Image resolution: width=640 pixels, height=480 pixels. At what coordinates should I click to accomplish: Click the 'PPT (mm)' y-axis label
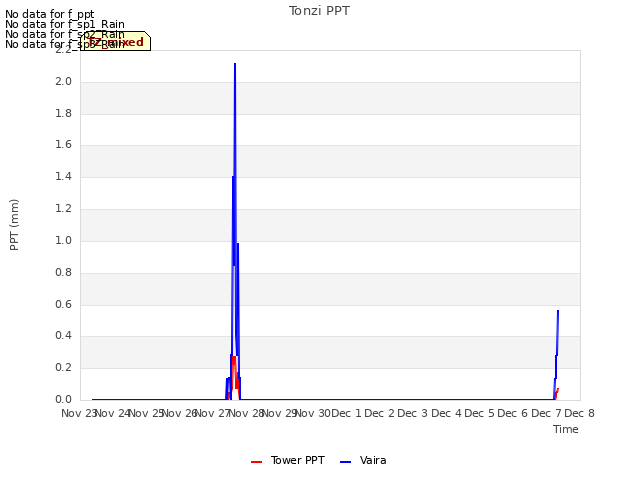(14, 225)
